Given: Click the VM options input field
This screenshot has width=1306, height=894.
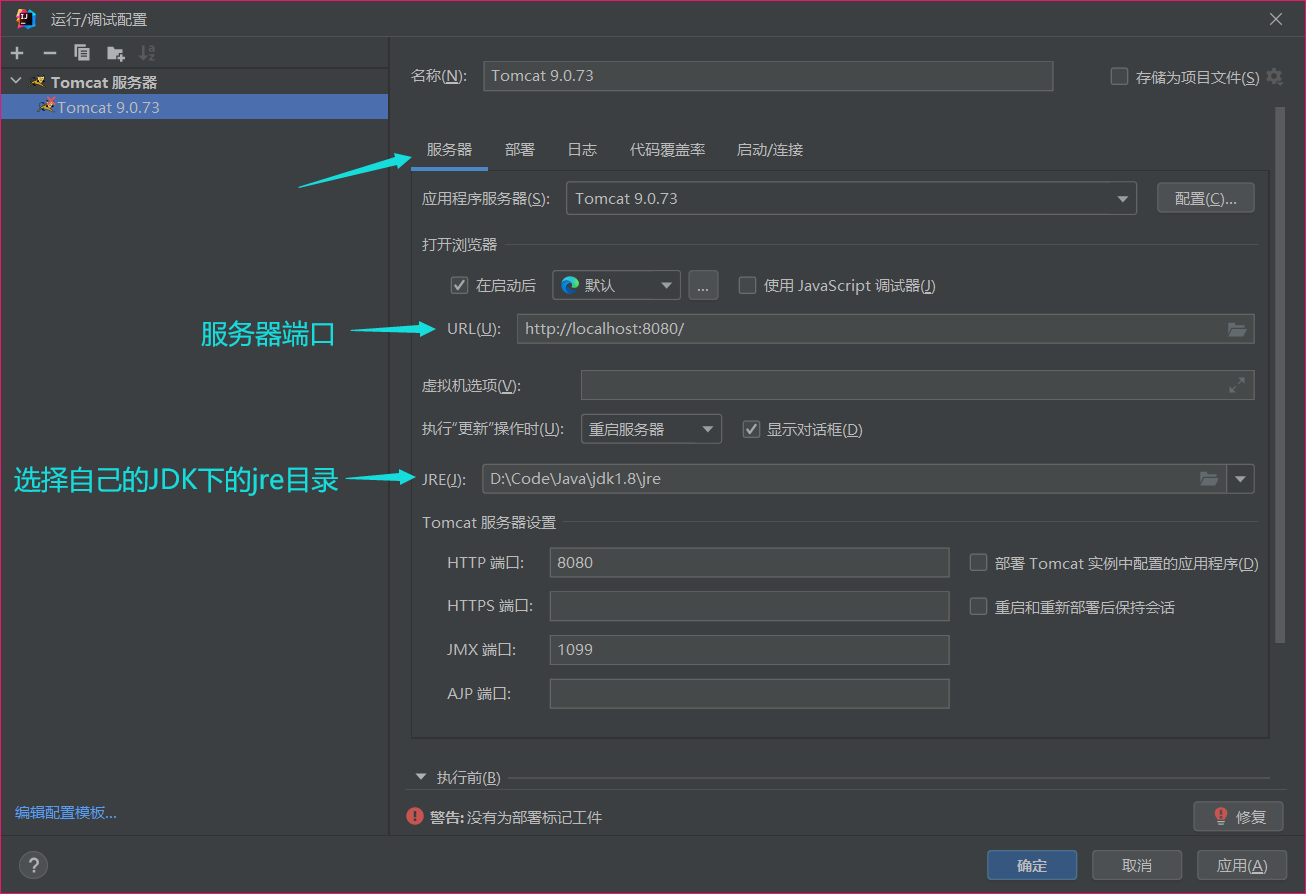Looking at the screenshot, I should coord(917,385).
